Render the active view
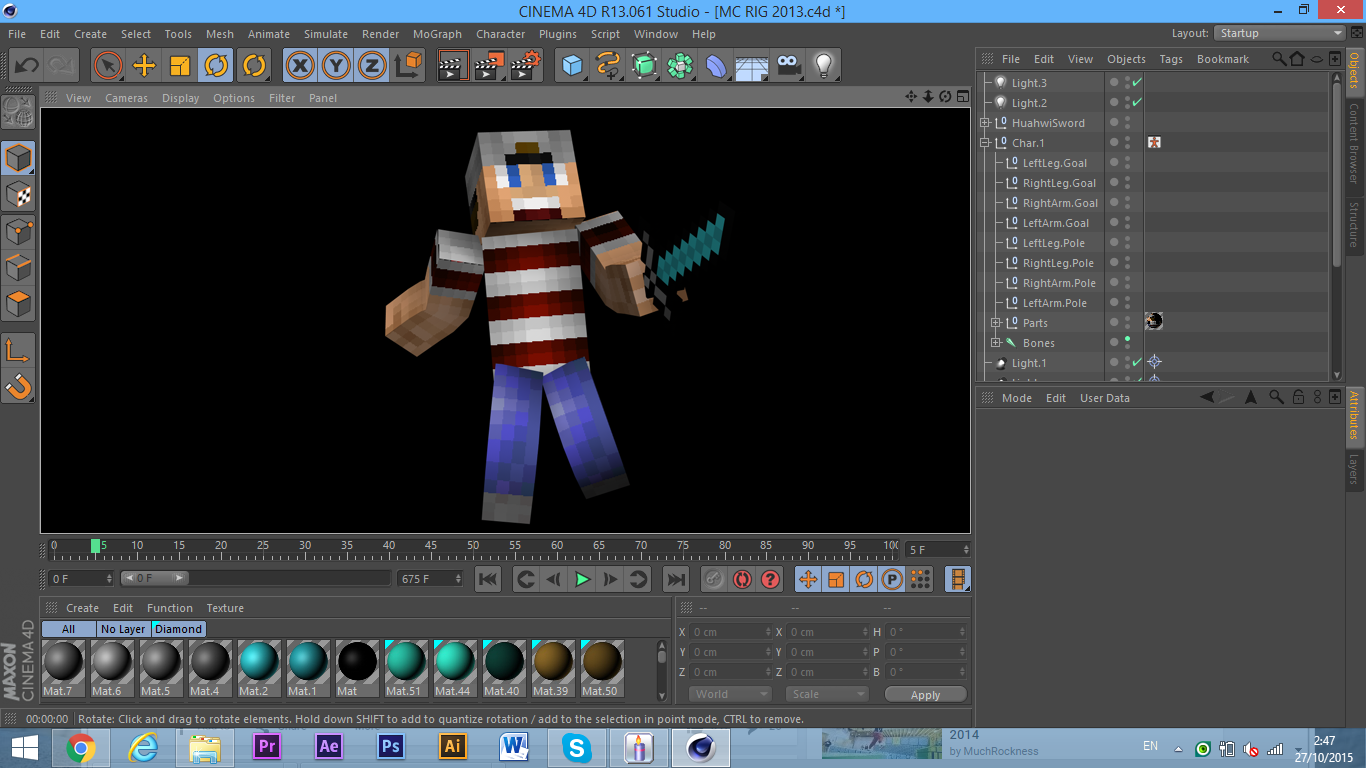Viewport: 1366px width, 768px height. [x=454, y=66]
